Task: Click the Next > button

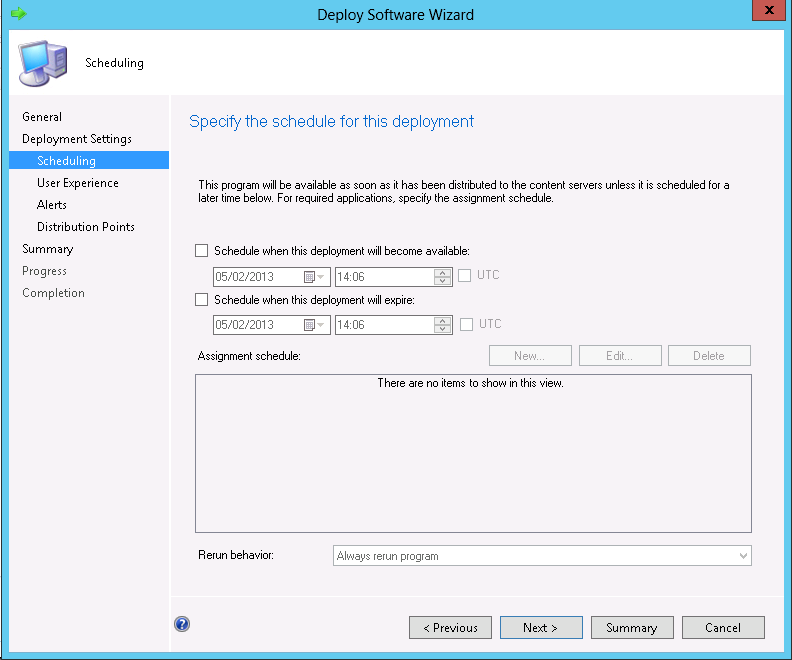Action: point(541,627)
